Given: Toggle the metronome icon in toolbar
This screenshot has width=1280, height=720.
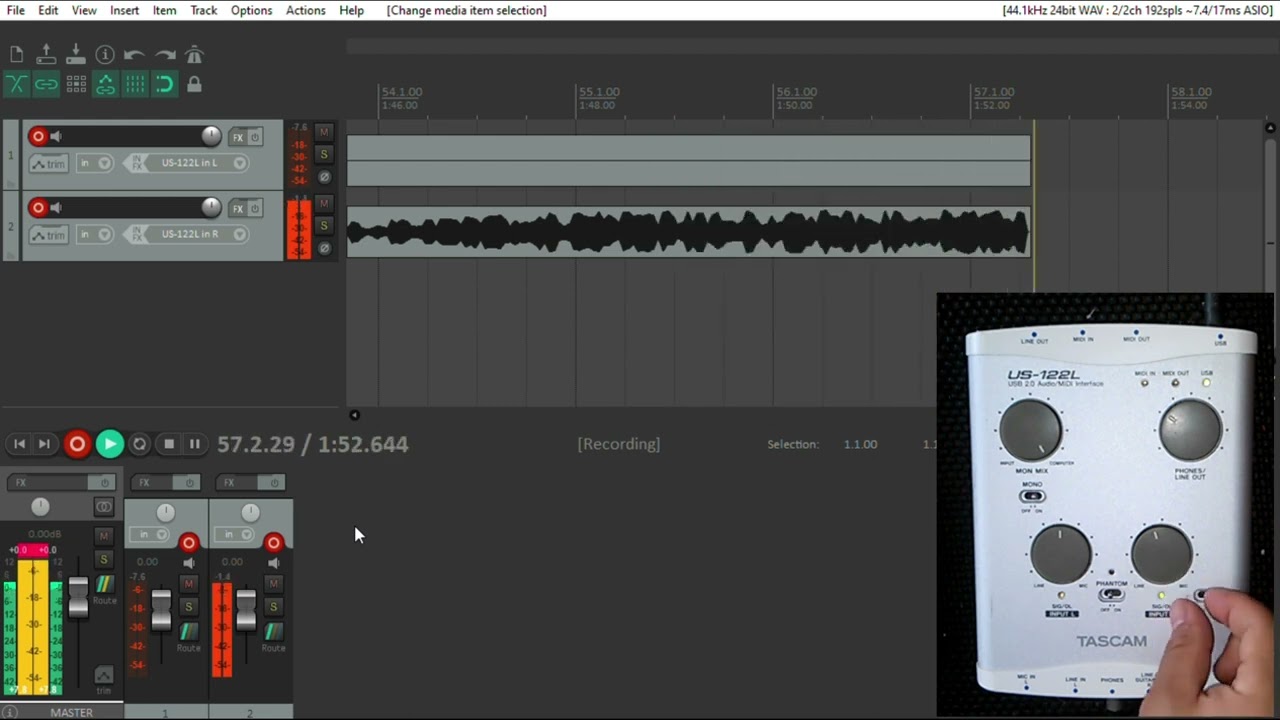Looking at the screenshot, I should (x=194, y=55).
